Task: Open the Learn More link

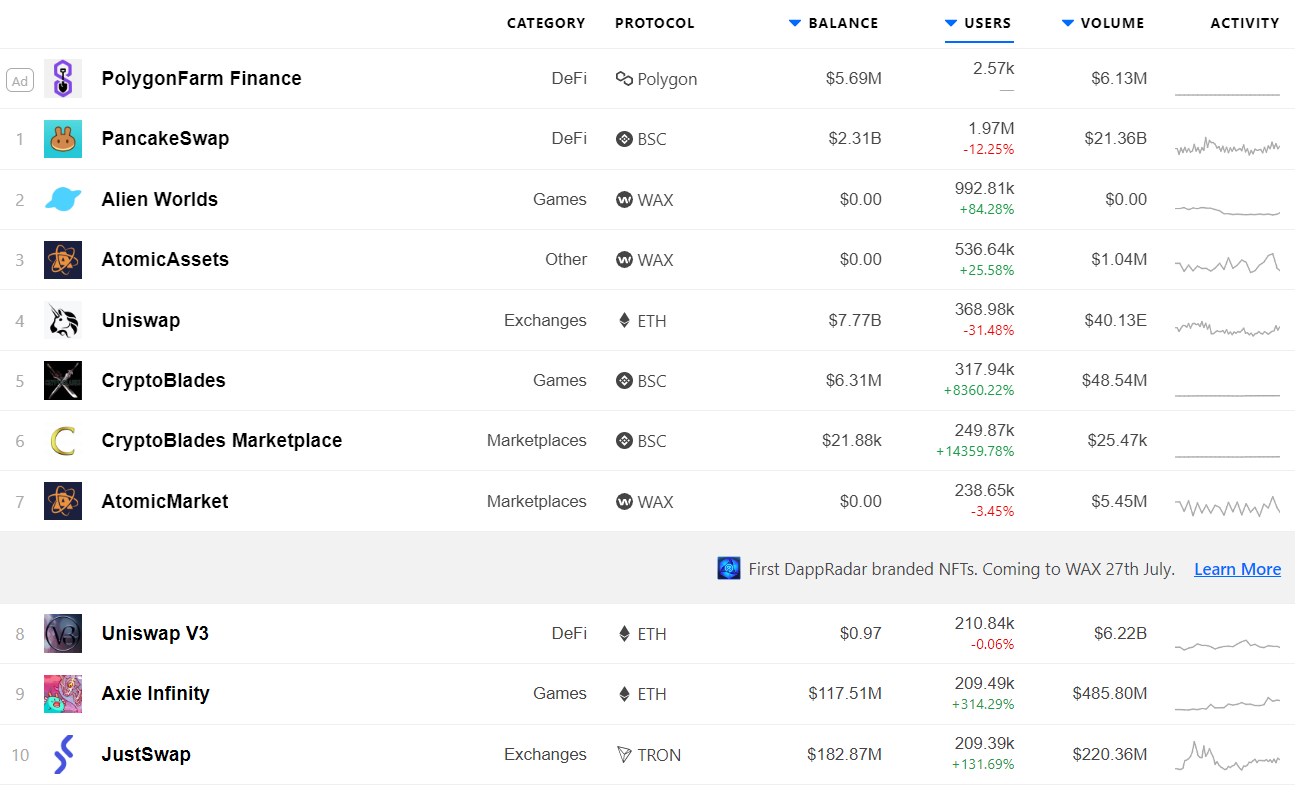Action: point(1237,569)
